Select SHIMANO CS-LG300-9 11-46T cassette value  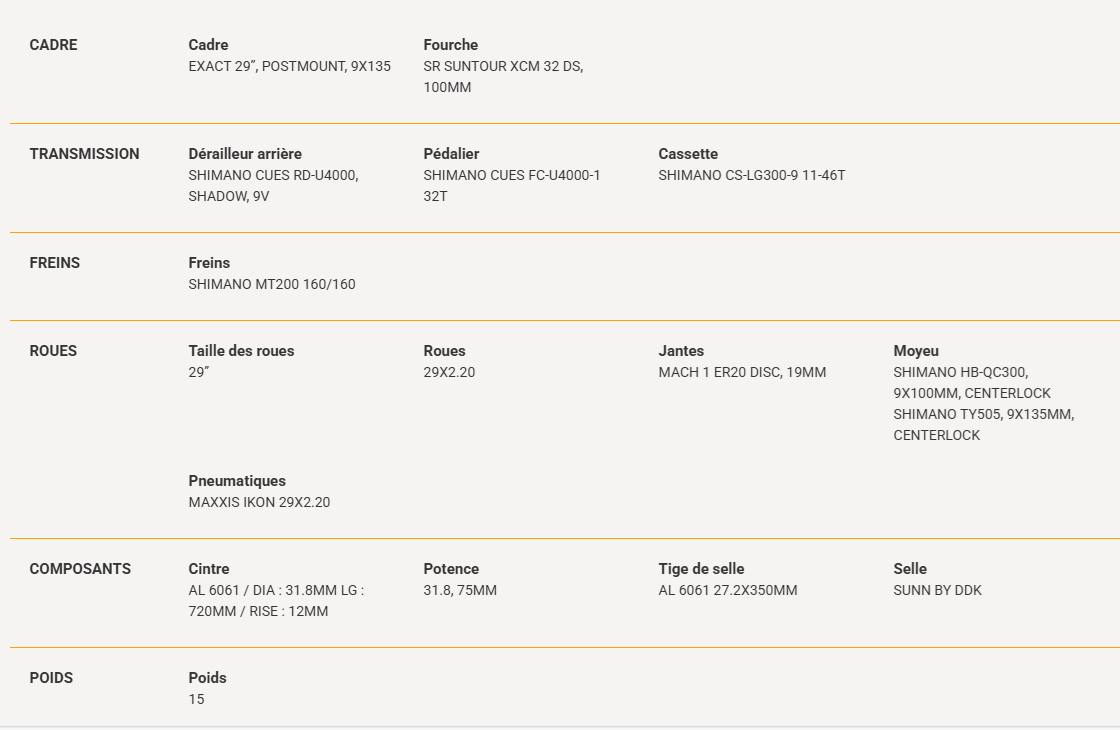click(x=751, y=176)
